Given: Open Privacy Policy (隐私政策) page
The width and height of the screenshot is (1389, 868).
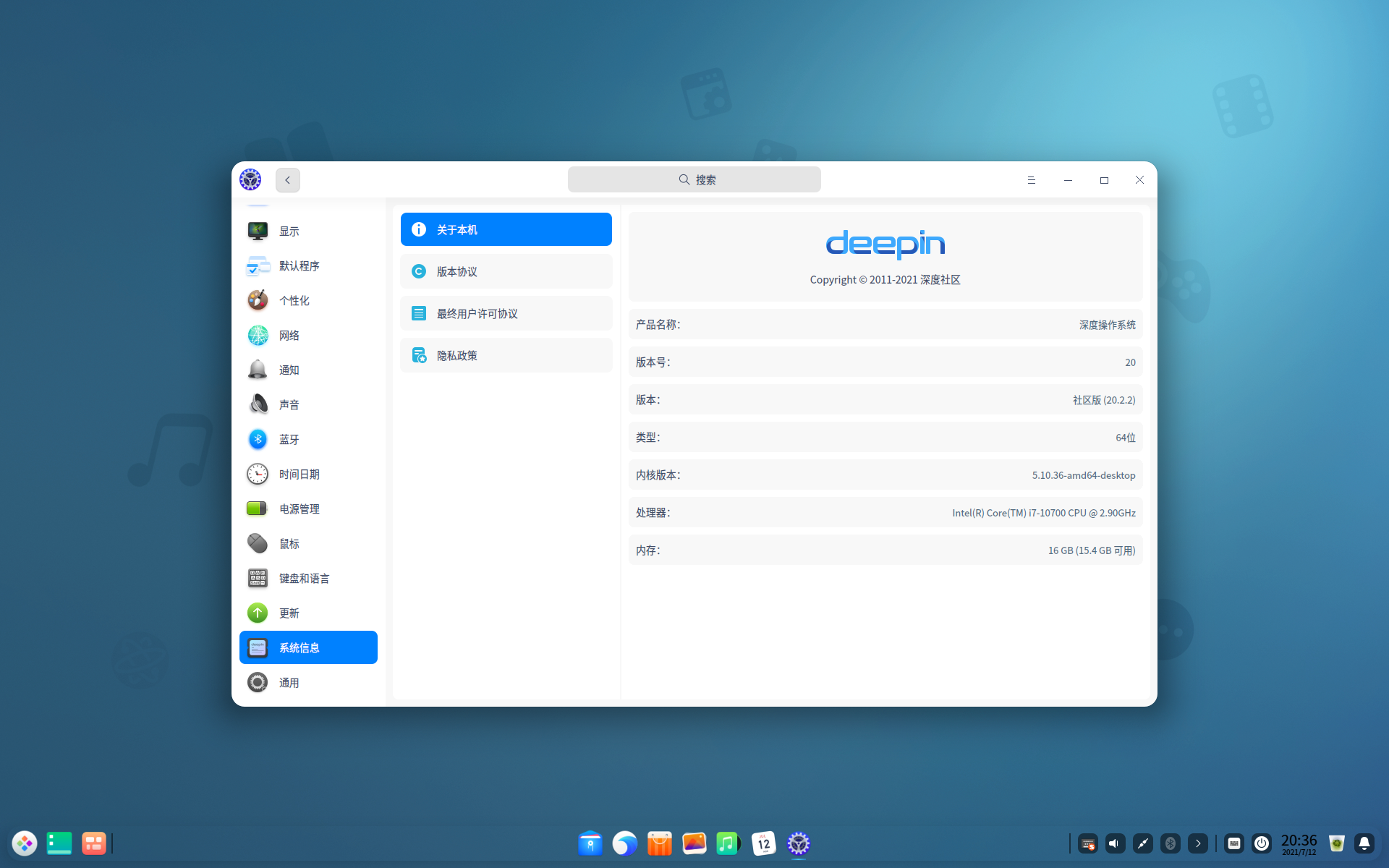Looking at the screenshot, I should click(506, 355).
